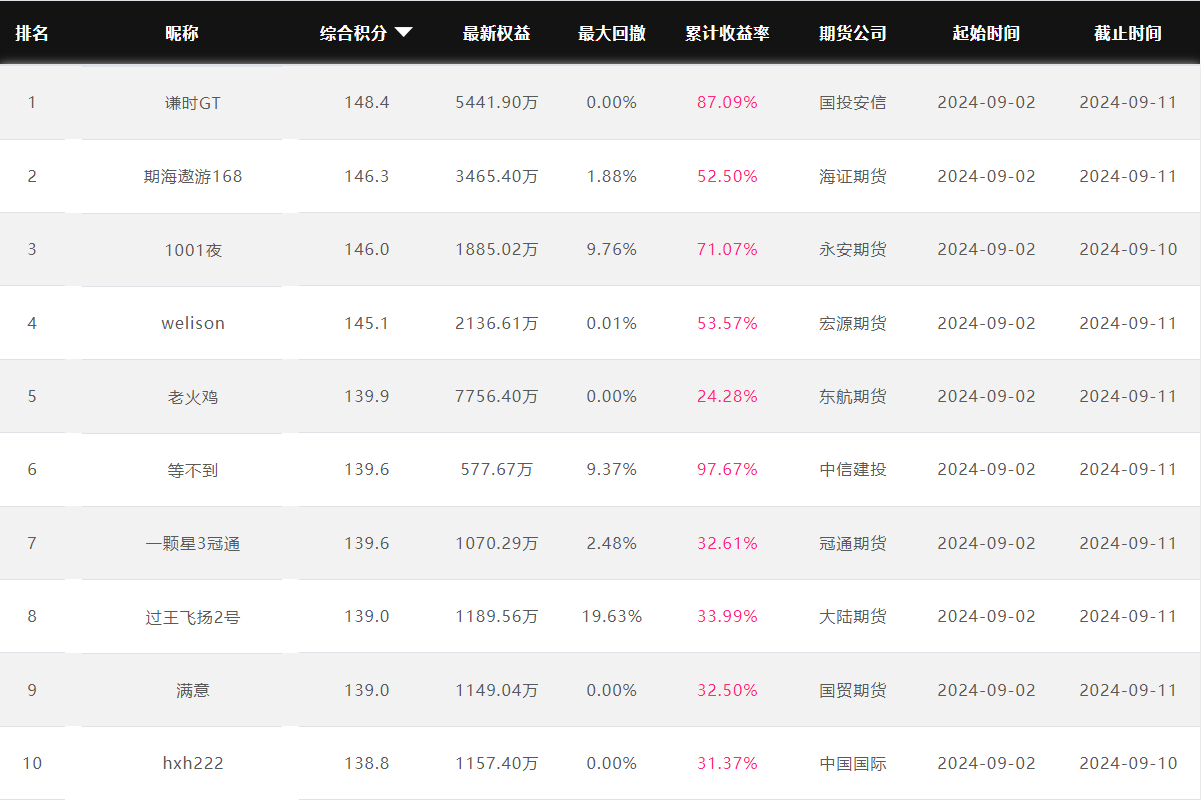Image resolution: width=1201 pixels, height=800 pixels.
Task: Select return rate 97.67%
Action: 727,469
